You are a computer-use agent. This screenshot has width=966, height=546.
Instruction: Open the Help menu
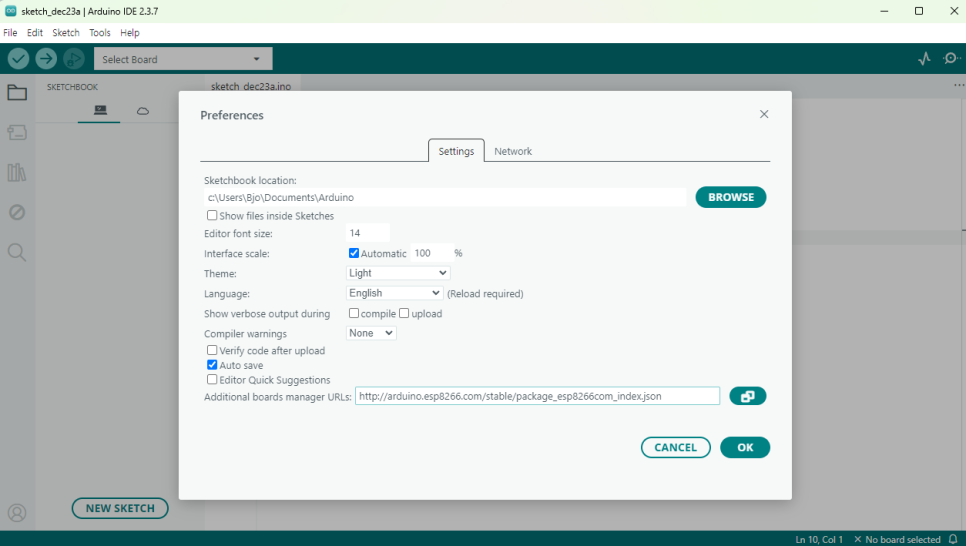129,33
